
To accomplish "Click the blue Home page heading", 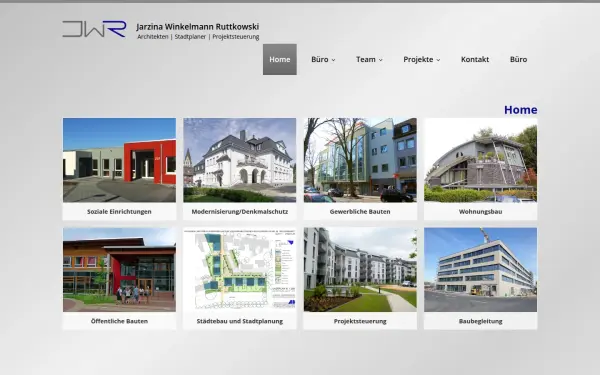I will pos(520,110).
